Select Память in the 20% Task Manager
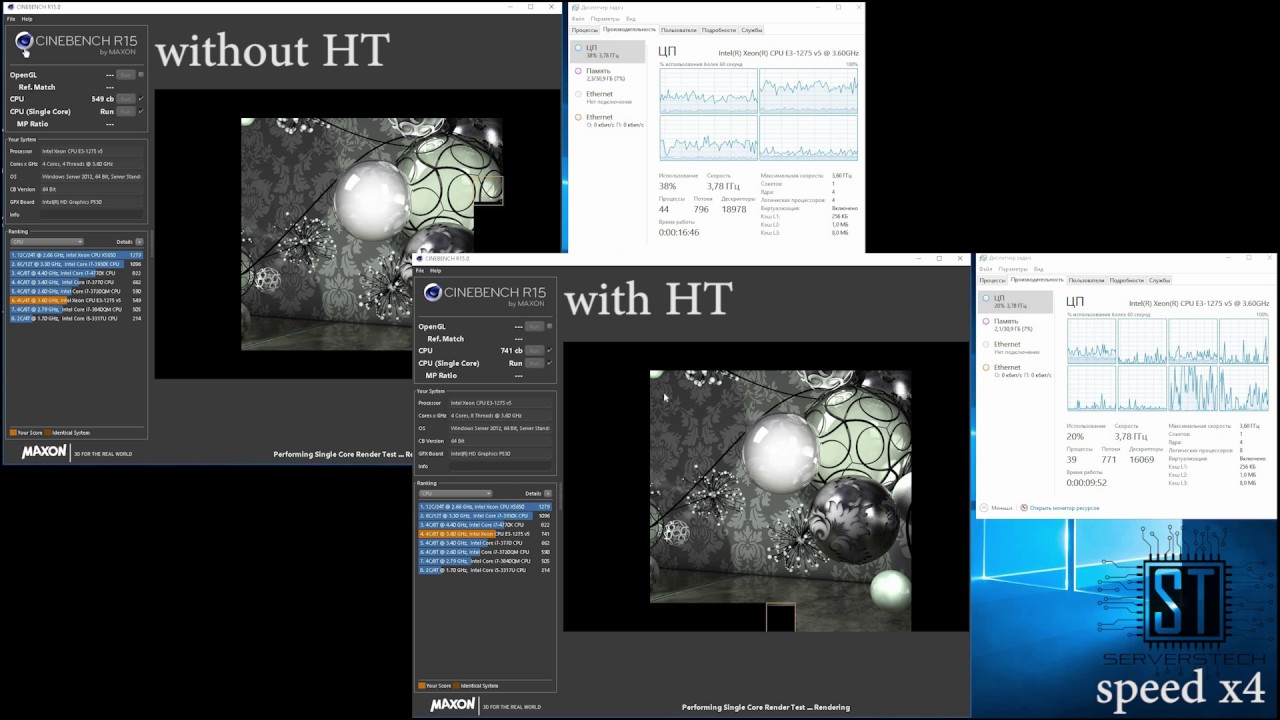The height and width of the screenshot is (720, 1280). coord(1015,324)
